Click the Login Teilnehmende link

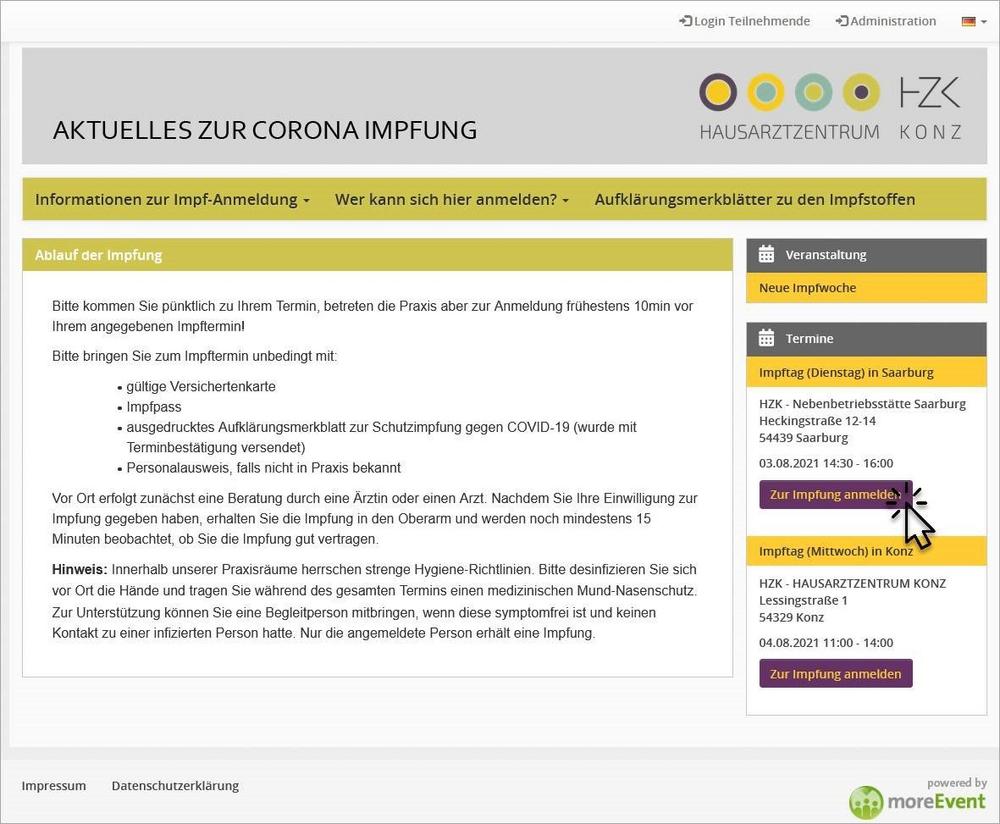(x=744, y=21)
